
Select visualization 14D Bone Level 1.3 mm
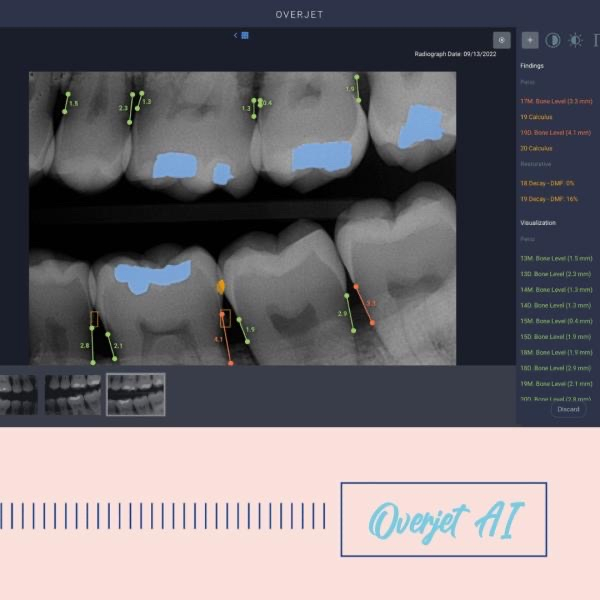(555, 306)
